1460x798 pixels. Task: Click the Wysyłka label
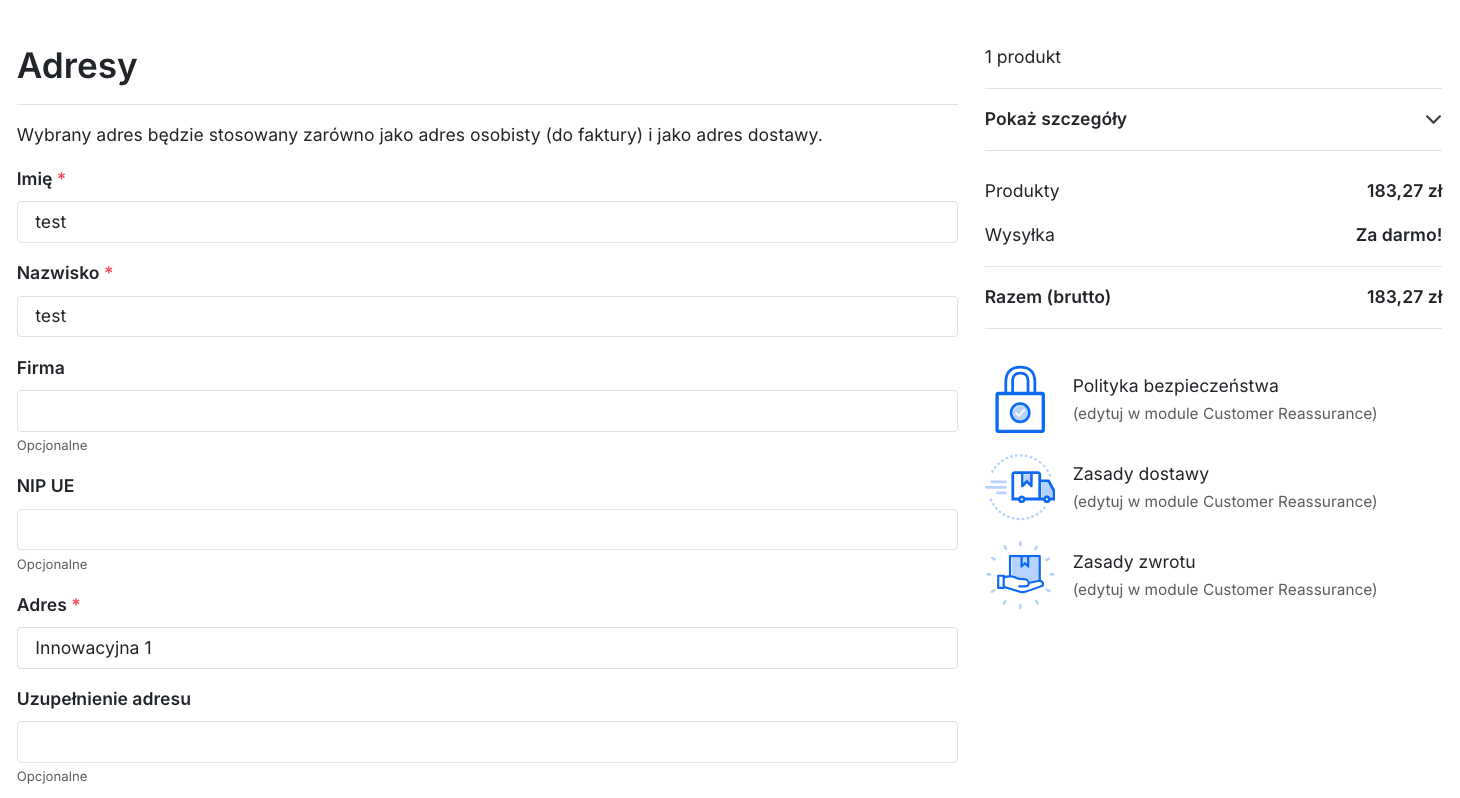(x=1020, y=235)
